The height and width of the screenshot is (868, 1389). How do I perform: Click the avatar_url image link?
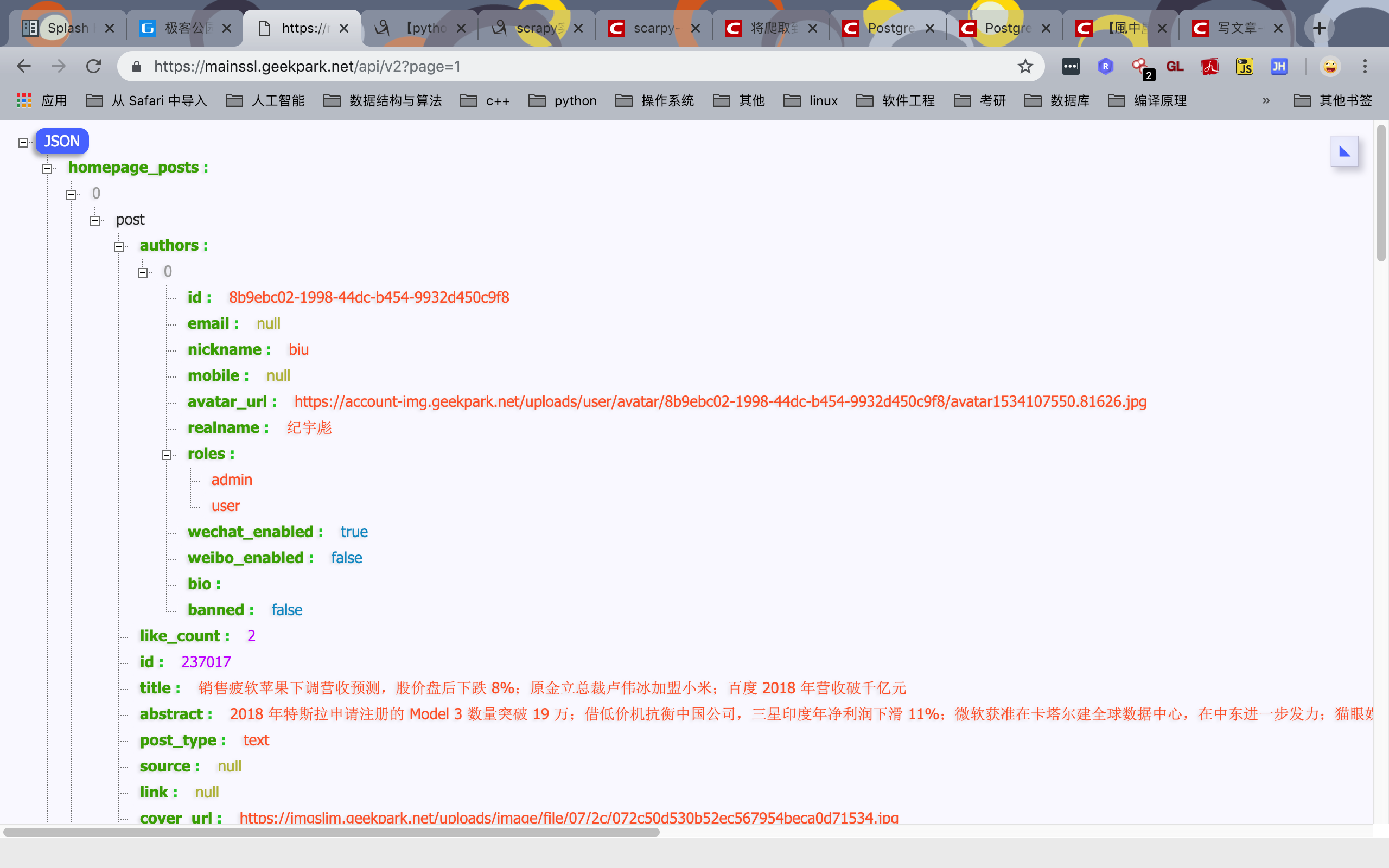(x=720, y=402)
